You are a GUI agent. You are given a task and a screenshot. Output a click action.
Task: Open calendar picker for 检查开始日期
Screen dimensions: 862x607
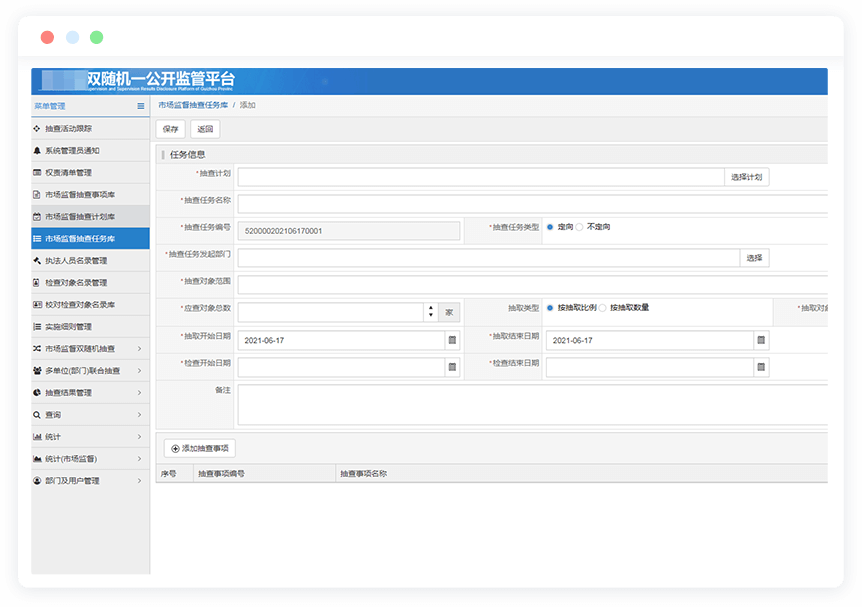click(452, 367)
